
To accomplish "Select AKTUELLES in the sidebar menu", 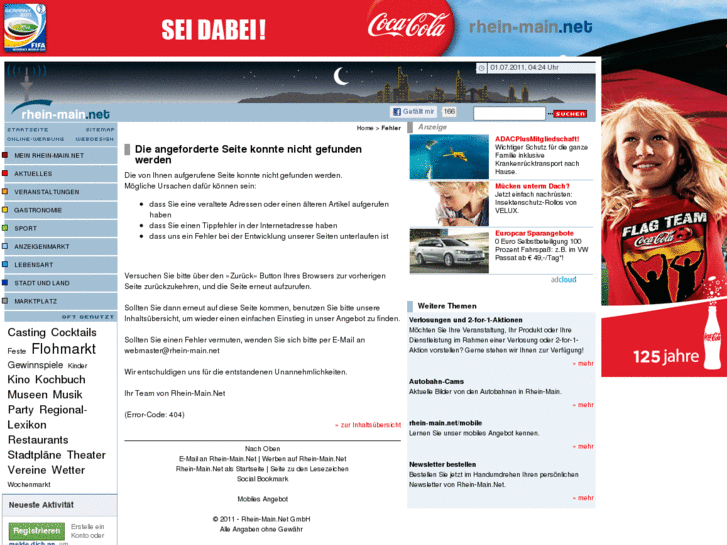I will tap(61, 173).
